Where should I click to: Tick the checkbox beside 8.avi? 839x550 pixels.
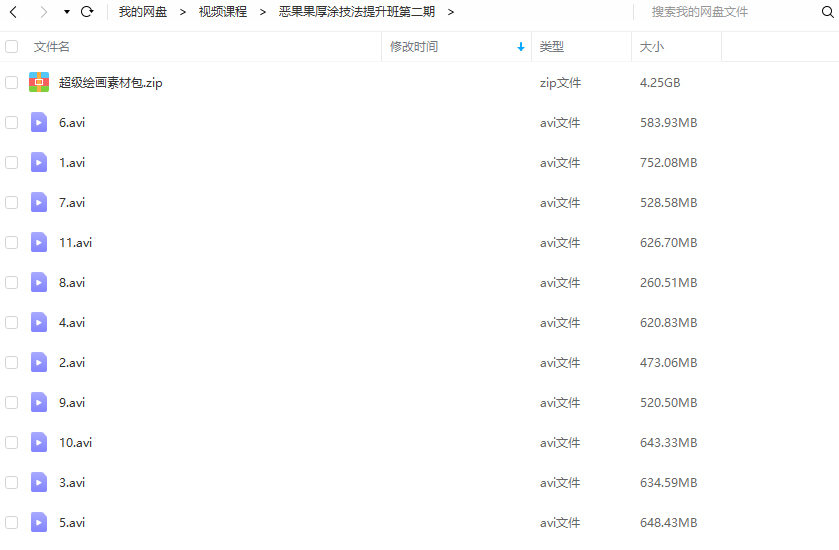pyautogui.click(x=12, y=283)
